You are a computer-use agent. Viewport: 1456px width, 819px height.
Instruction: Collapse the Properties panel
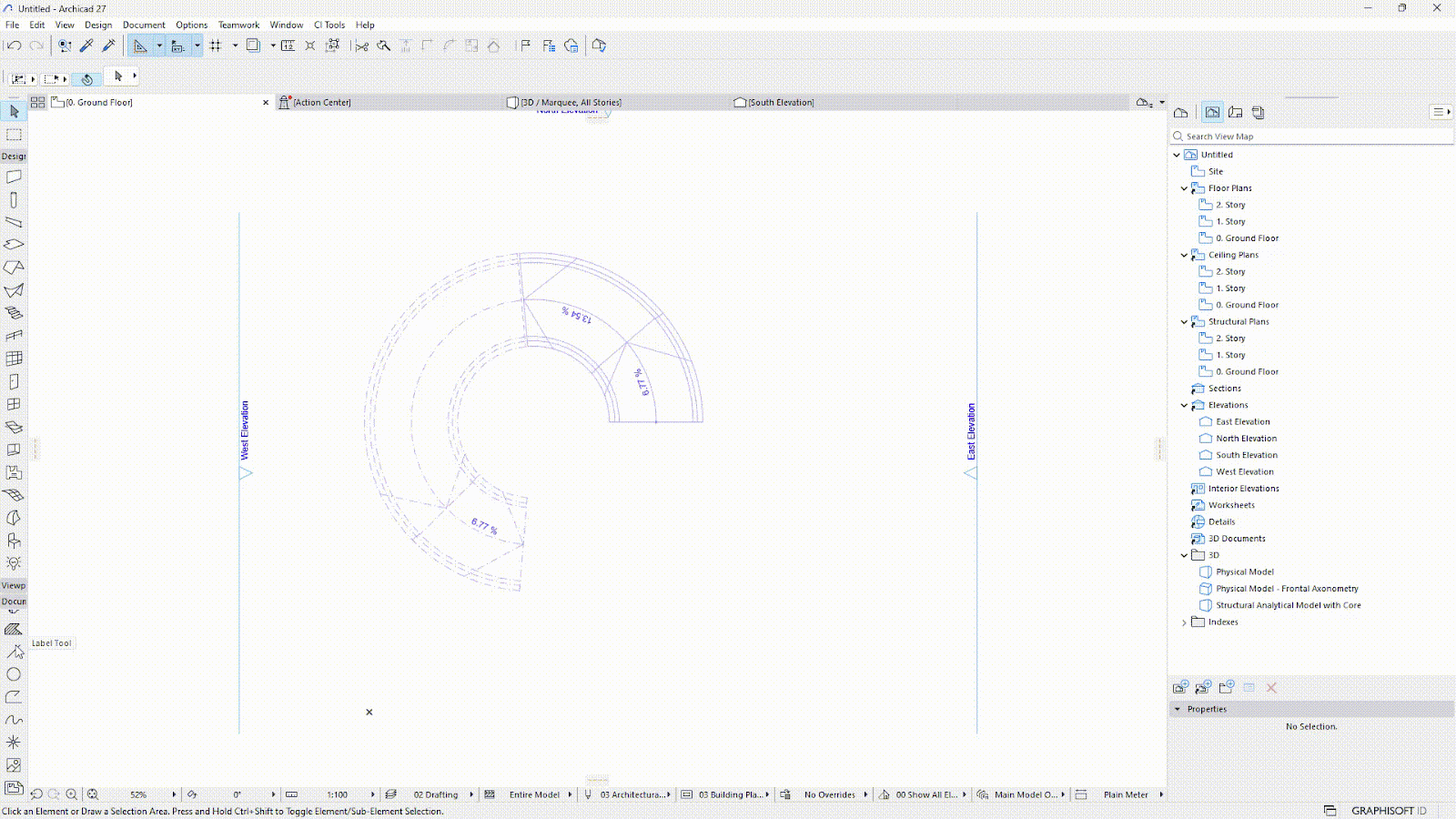click(x=1178, y=709)
